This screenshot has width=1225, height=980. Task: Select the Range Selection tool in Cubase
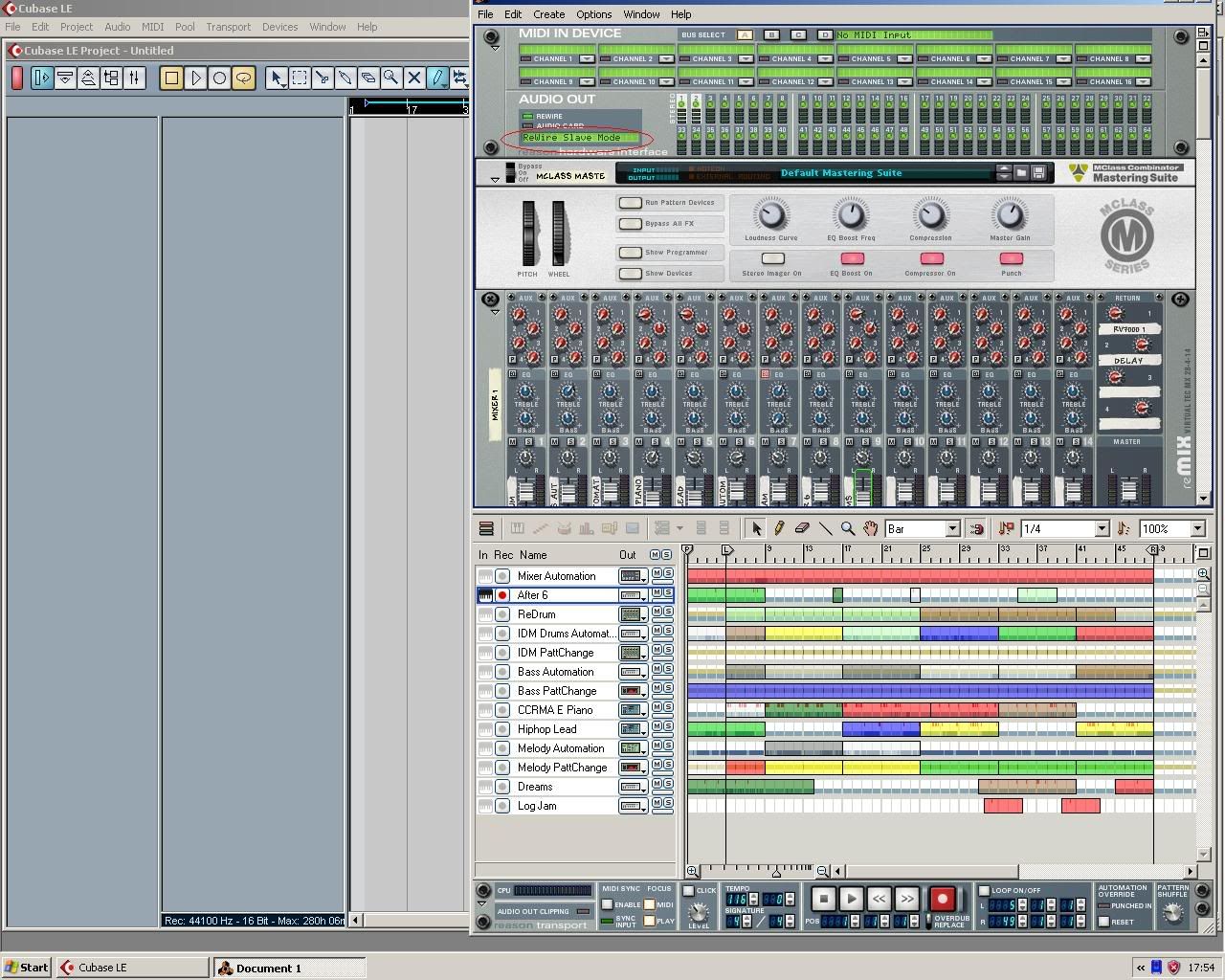coord(300,78)
